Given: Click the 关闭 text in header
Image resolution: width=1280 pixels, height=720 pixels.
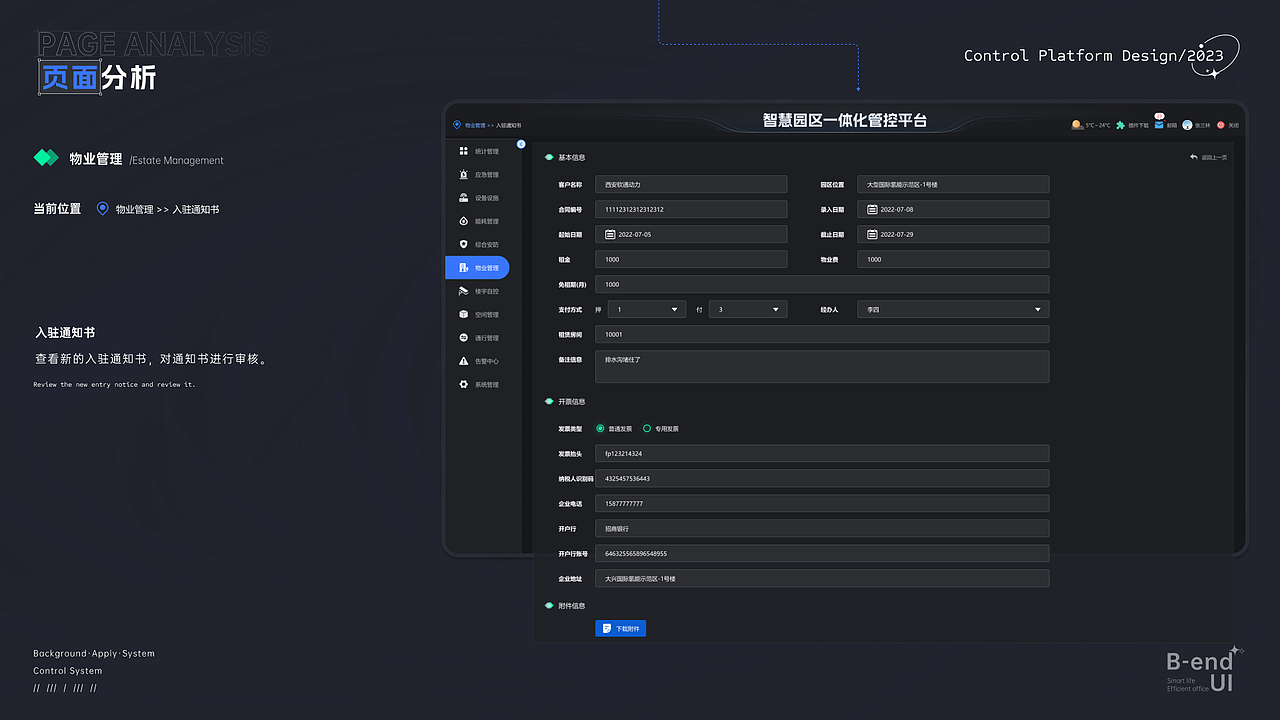Looking at the screenshot, I should pyautogui.click(x=1233, y=125).
